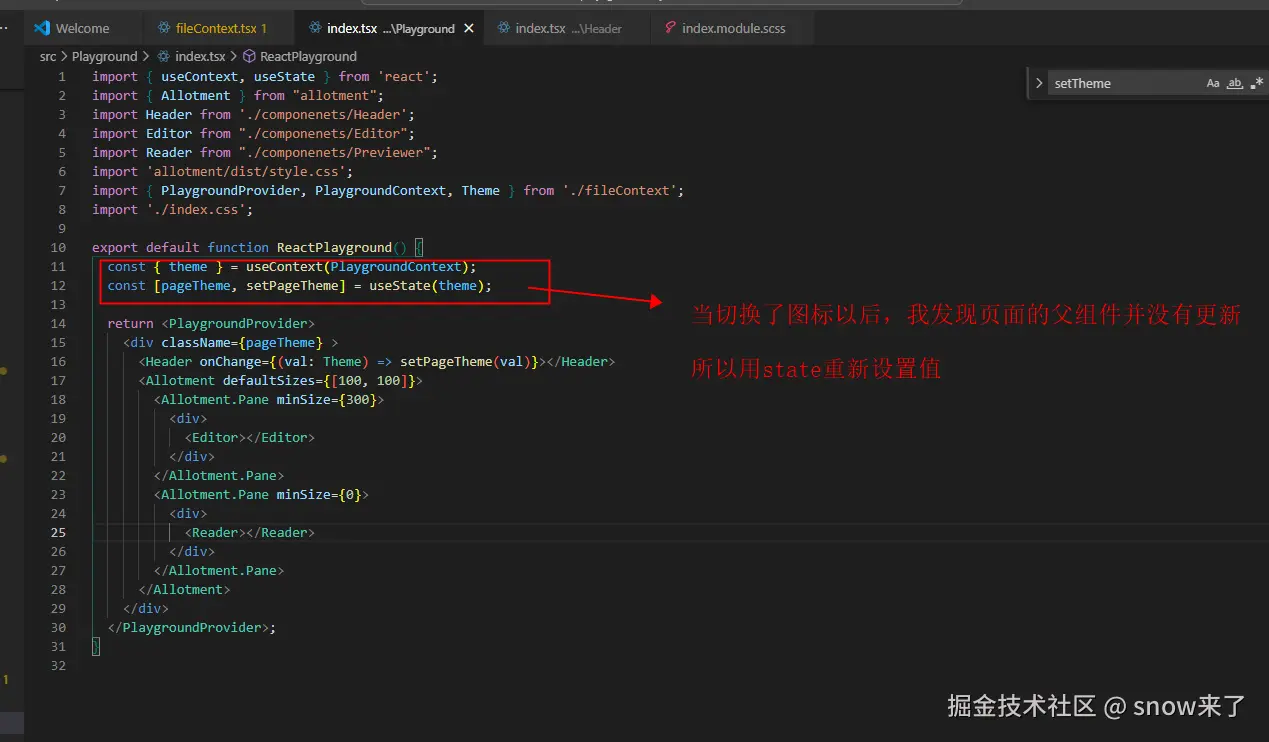Toggle Match Whole Word (ab) in find widget
The width and height of the screenshot is (1269, 742).
coord(1235,83)
